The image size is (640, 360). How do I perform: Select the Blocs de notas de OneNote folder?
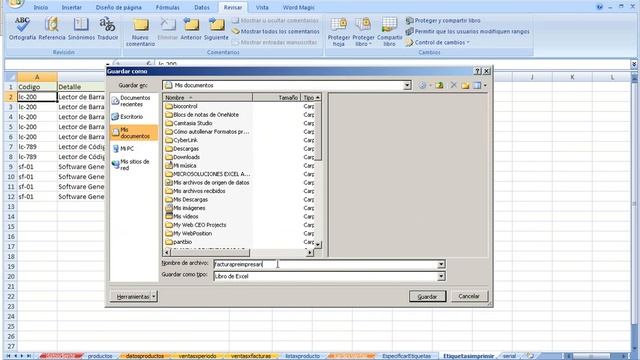click(202, 115)
